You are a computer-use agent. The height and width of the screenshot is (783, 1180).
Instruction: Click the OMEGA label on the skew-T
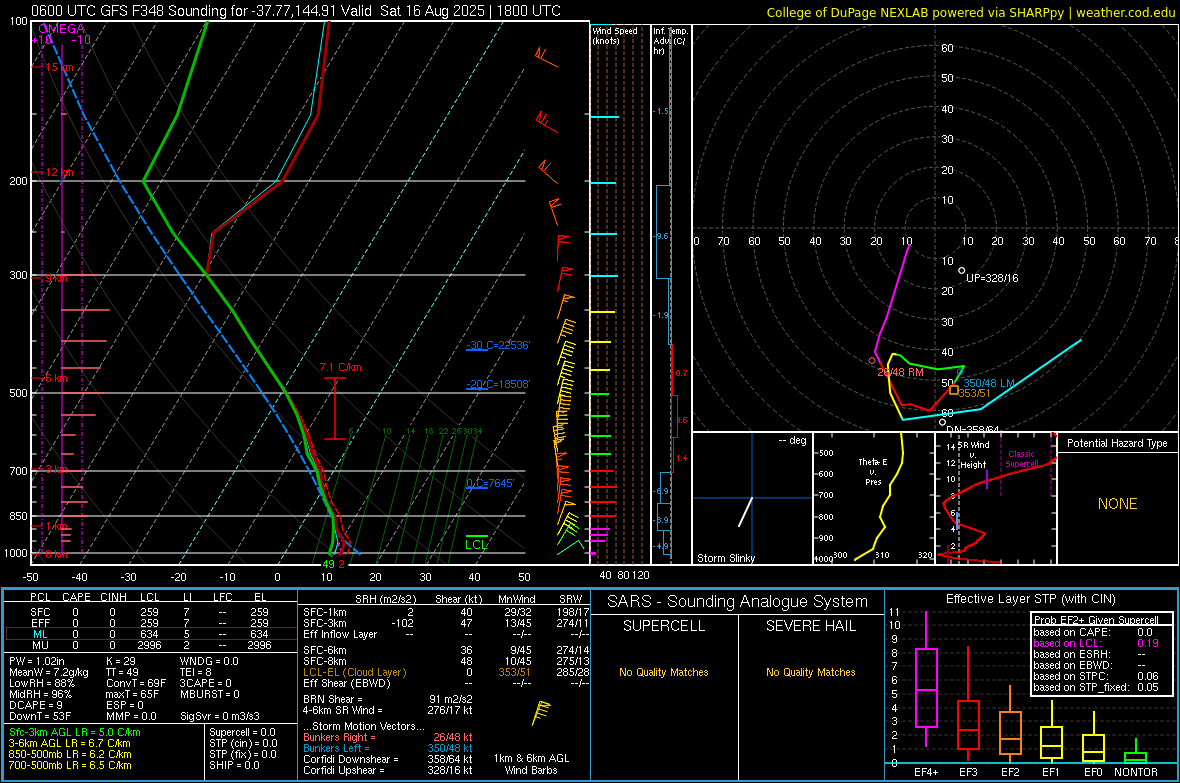61,29
